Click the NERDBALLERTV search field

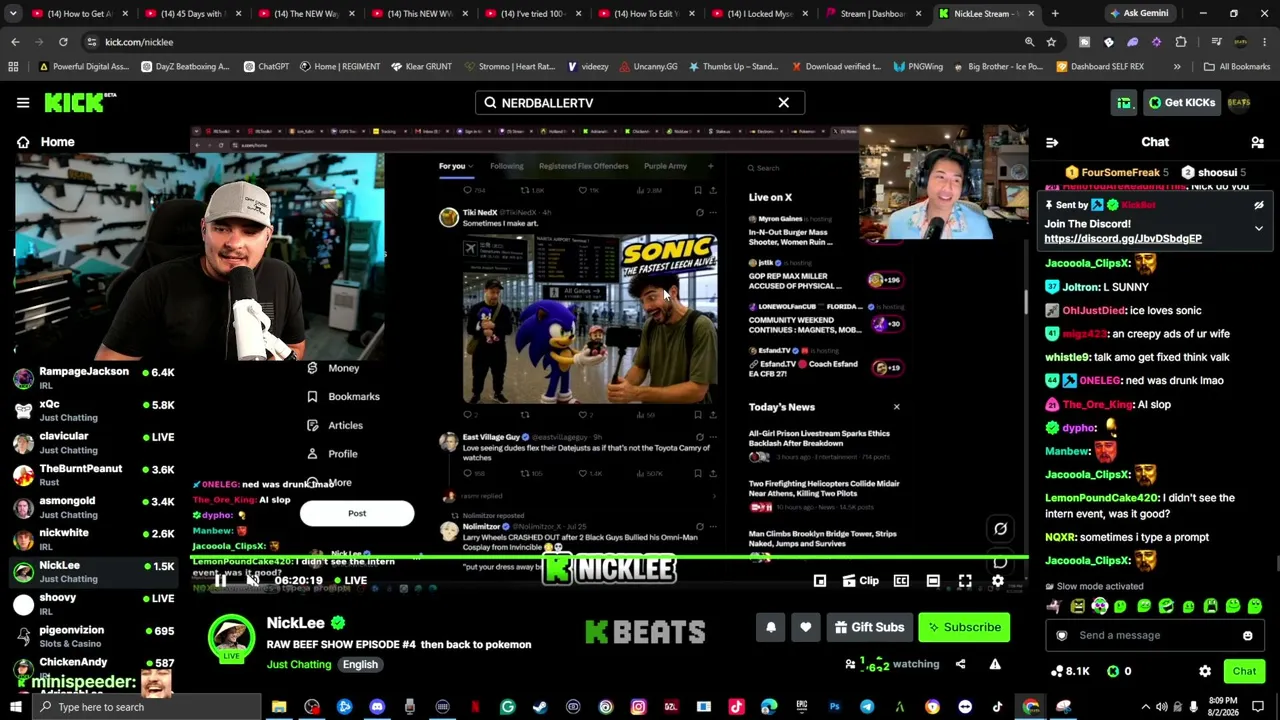640,103
